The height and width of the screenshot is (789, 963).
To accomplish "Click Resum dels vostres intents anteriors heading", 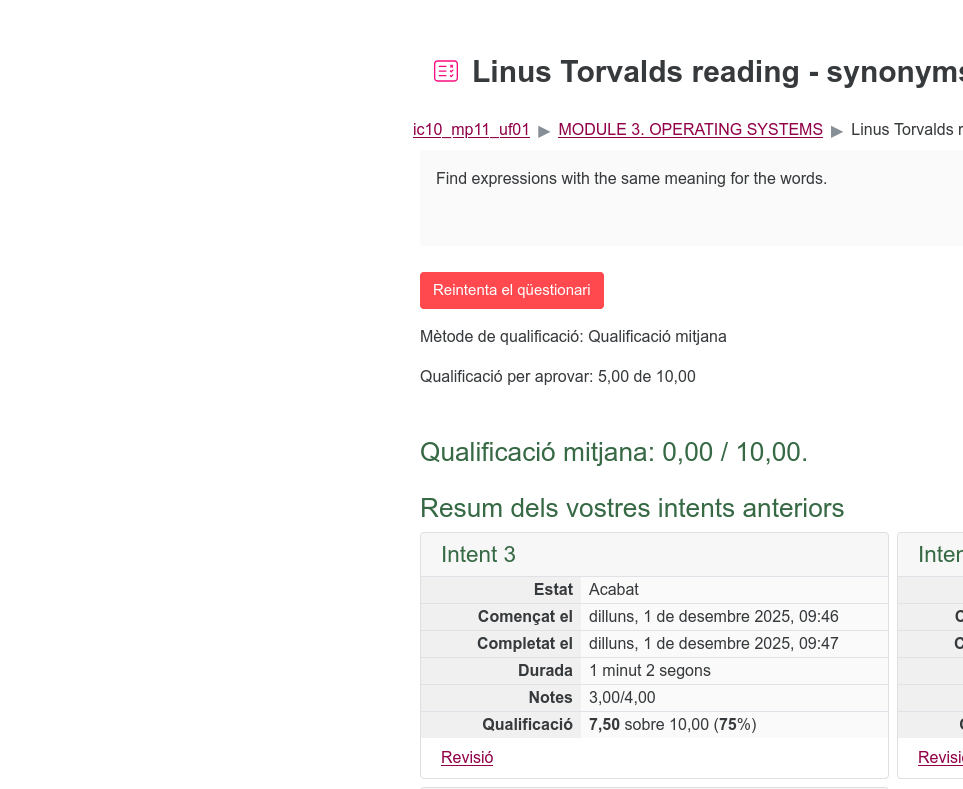I will 631,508.
